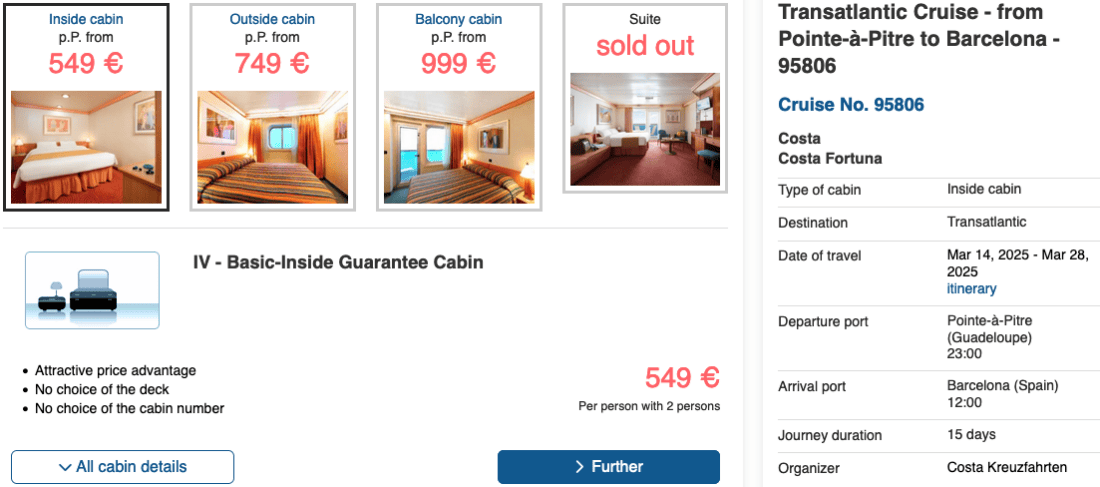This screenshot has height=487, width=1100.
Task: Click the 549 € per person price
Action: click(682, 378)
